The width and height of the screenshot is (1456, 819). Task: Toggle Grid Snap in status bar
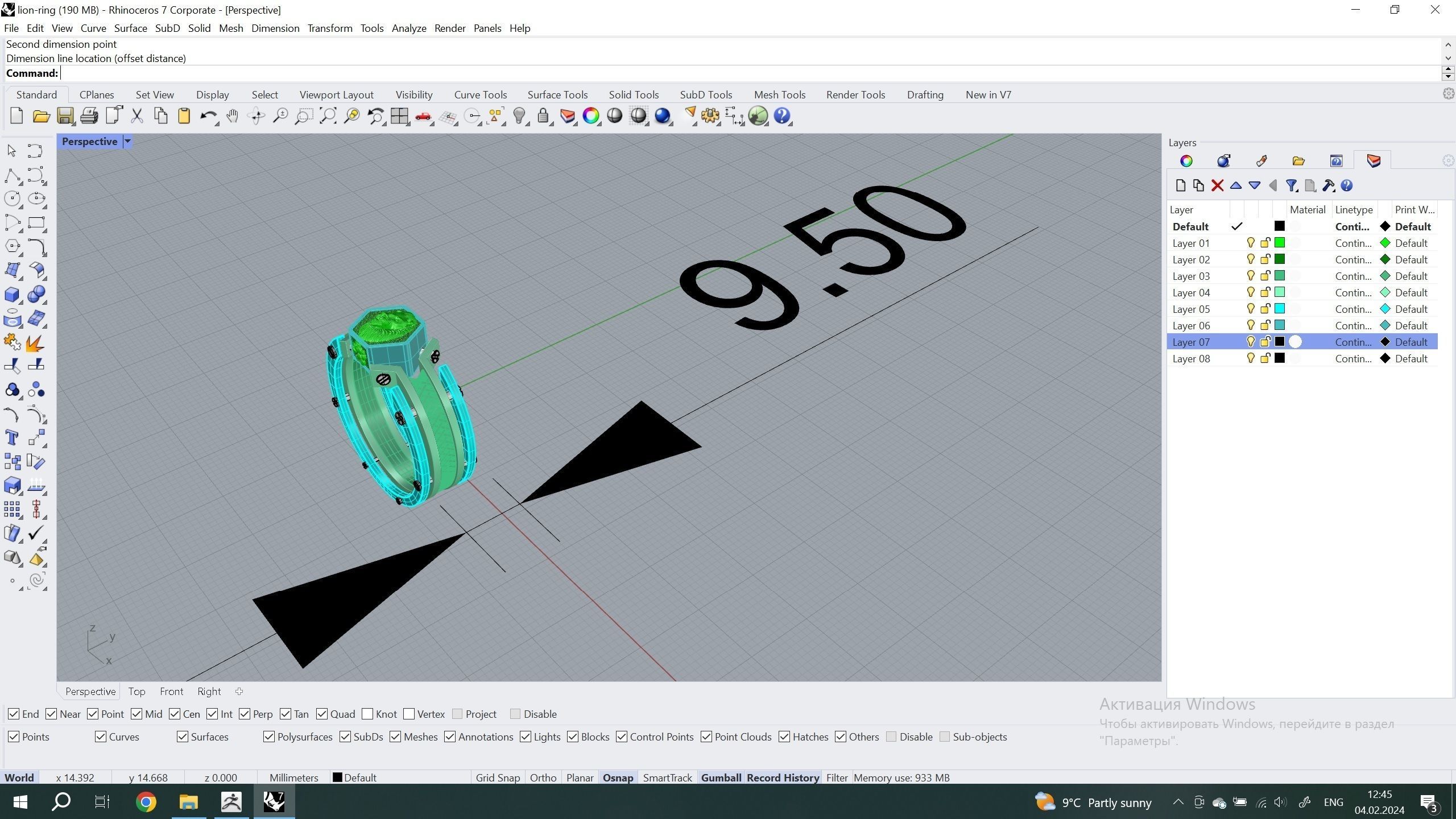click(x=498, y=777)
